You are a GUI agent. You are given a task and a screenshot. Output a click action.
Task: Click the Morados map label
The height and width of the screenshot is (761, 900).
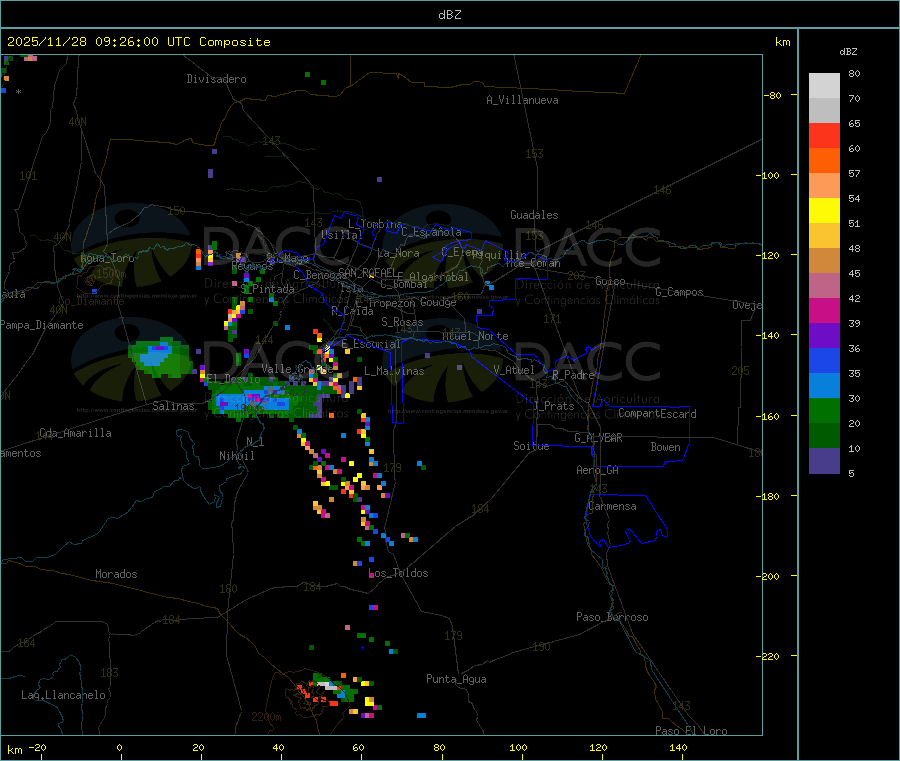click(116, 574)
